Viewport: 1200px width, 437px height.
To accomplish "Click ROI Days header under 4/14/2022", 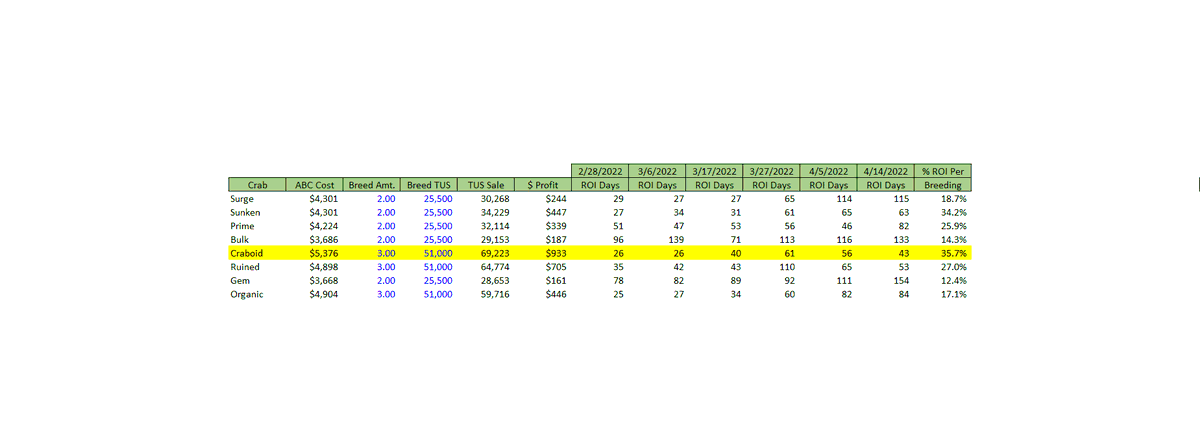I will (887, 185).
